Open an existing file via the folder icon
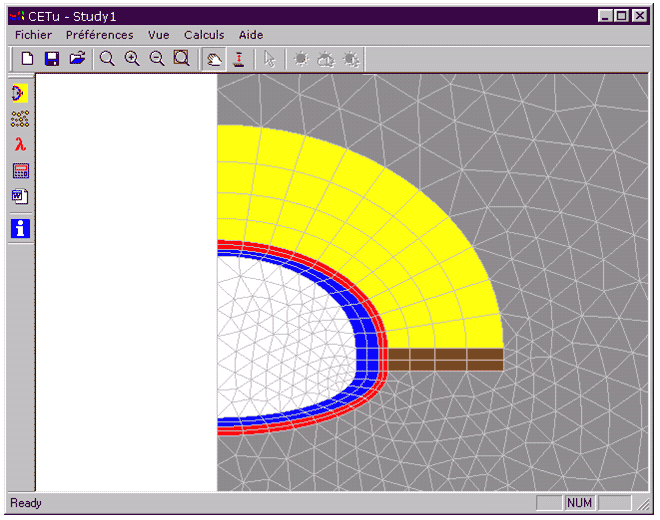This screenshot has height=520, width=660. (77, 59)
